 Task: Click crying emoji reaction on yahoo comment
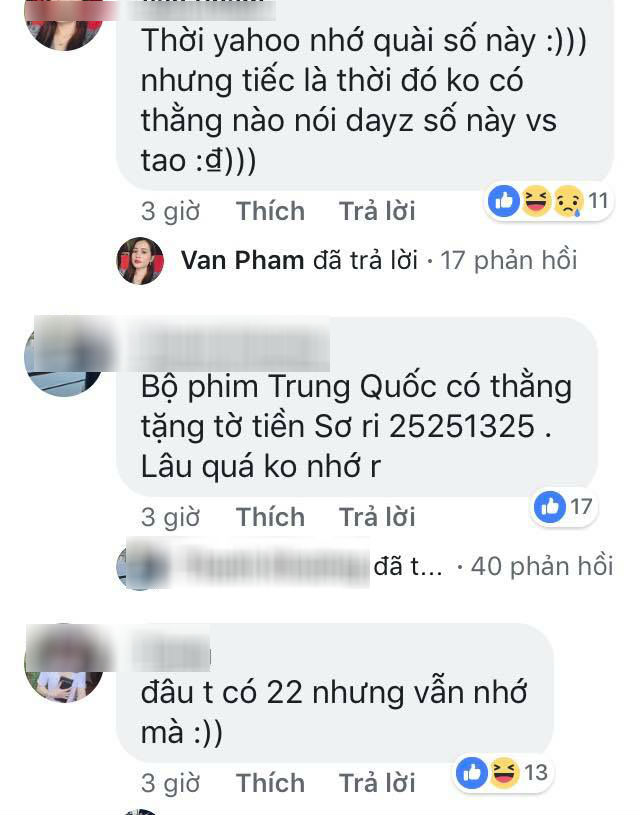[568, 202]
